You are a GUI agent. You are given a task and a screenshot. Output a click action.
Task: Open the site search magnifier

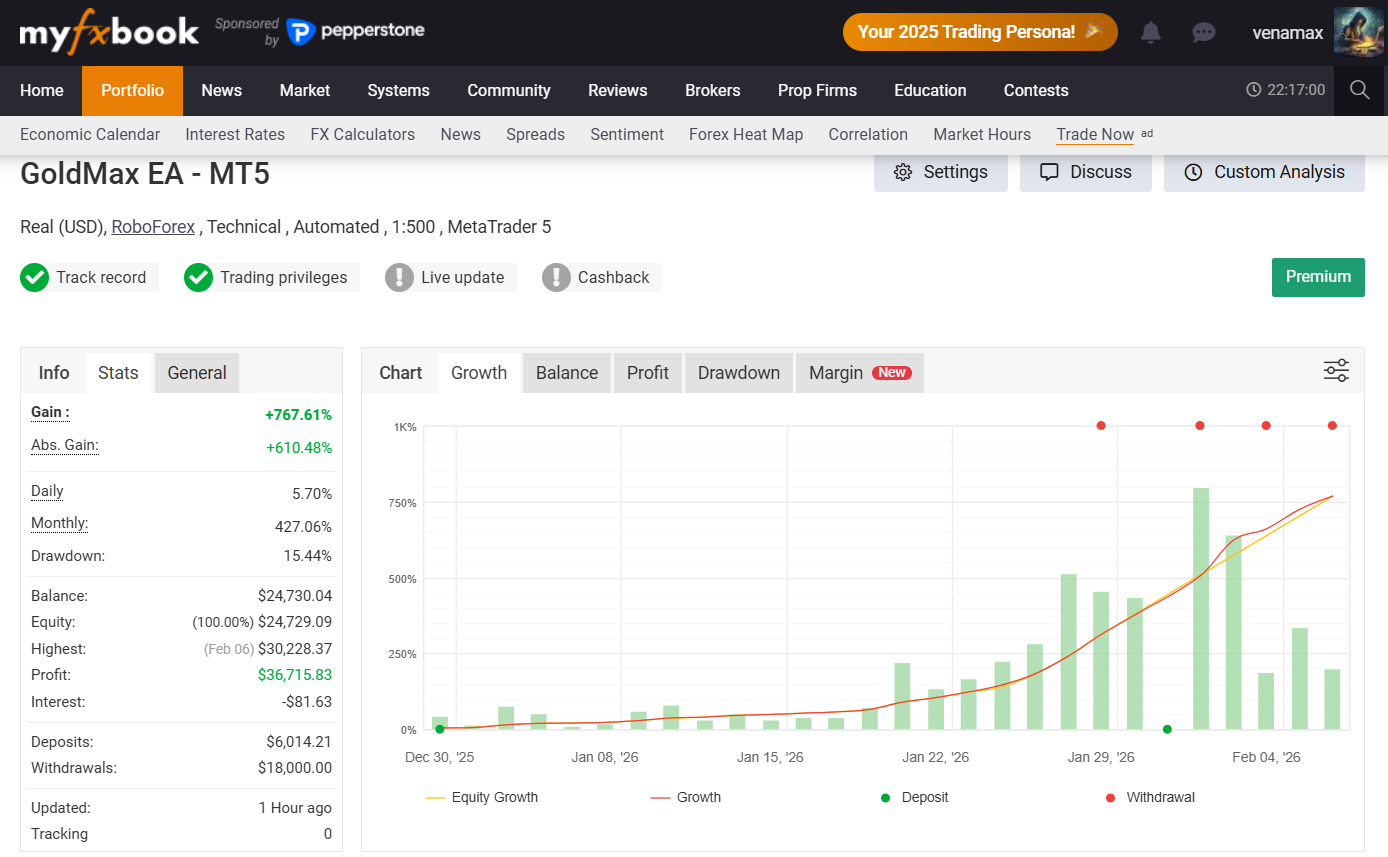point(1359,90)
